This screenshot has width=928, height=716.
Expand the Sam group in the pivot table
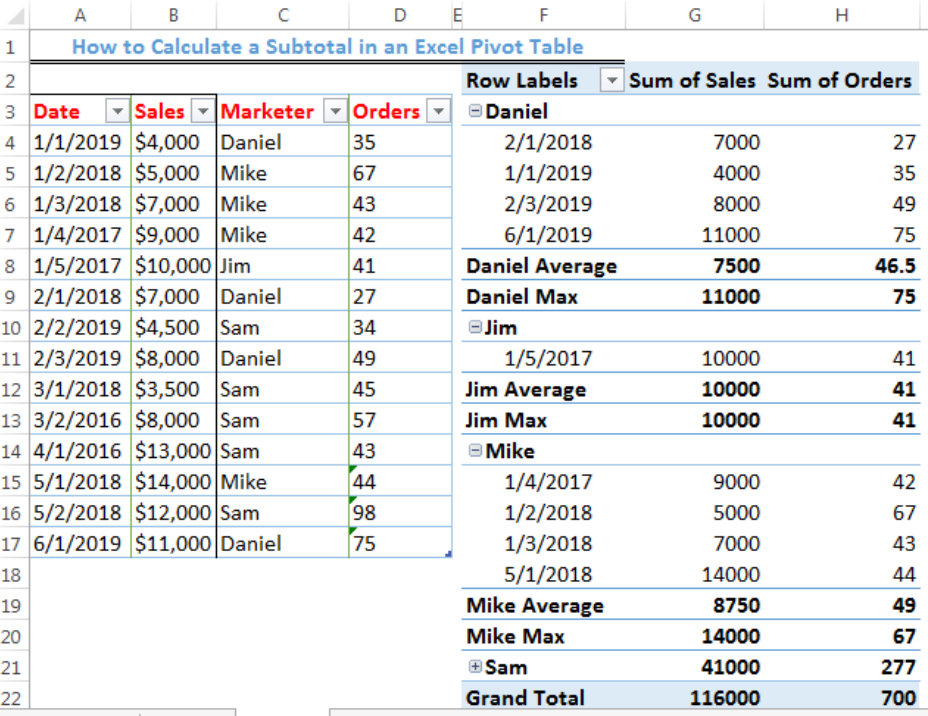click(x=474, y=666)
